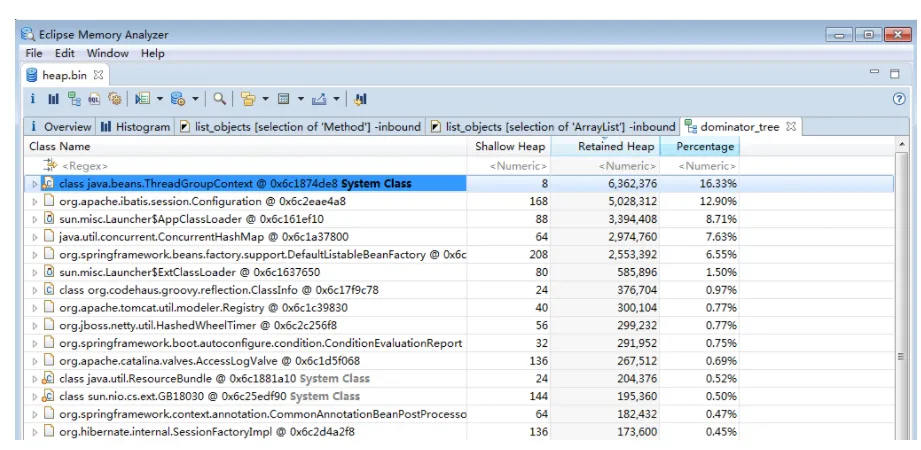Click the scrollbar up arrow

[x=900, y=144]
